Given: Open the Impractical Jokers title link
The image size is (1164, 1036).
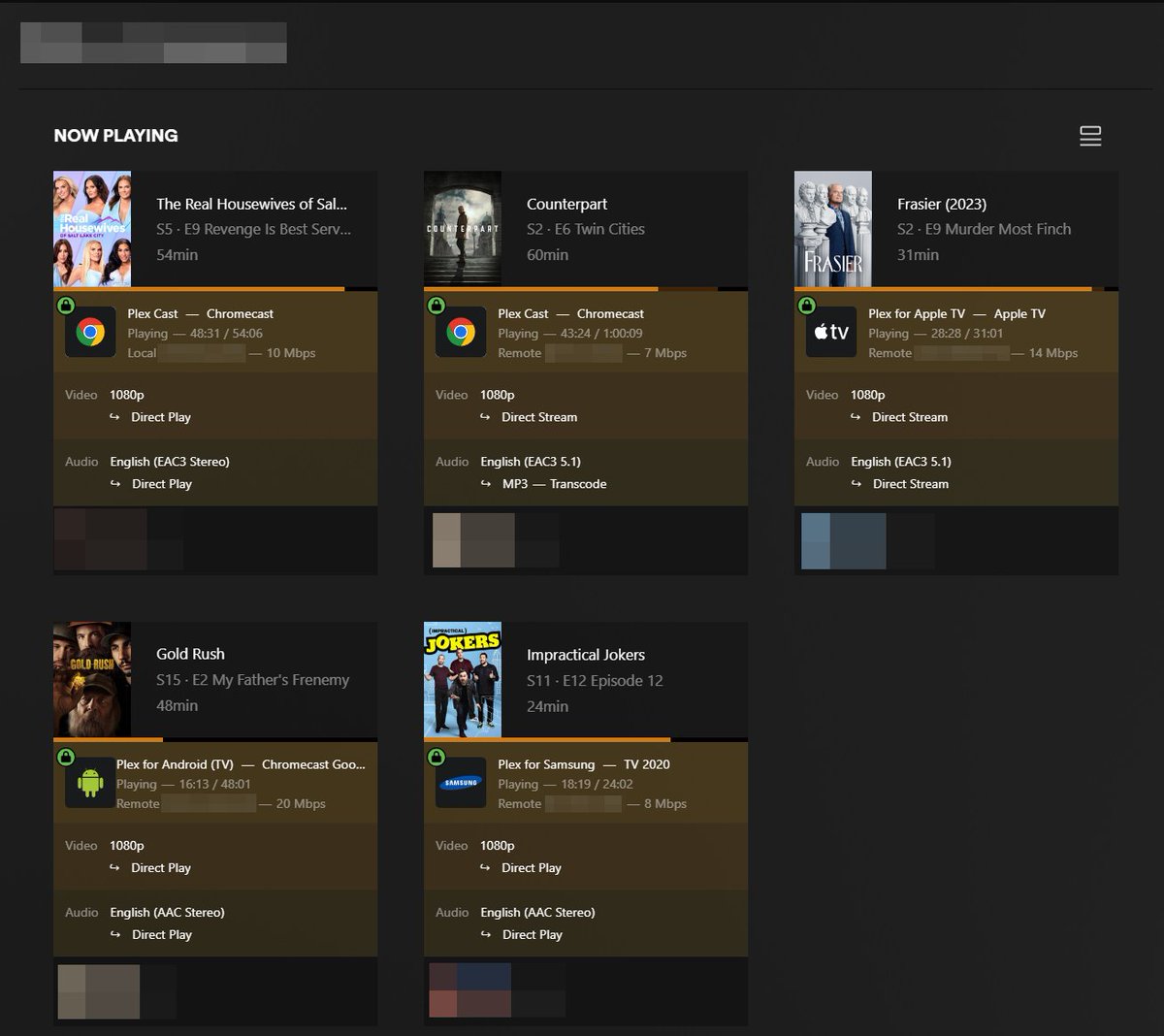Looking at the screenshot, I should [x=586, y=655].
